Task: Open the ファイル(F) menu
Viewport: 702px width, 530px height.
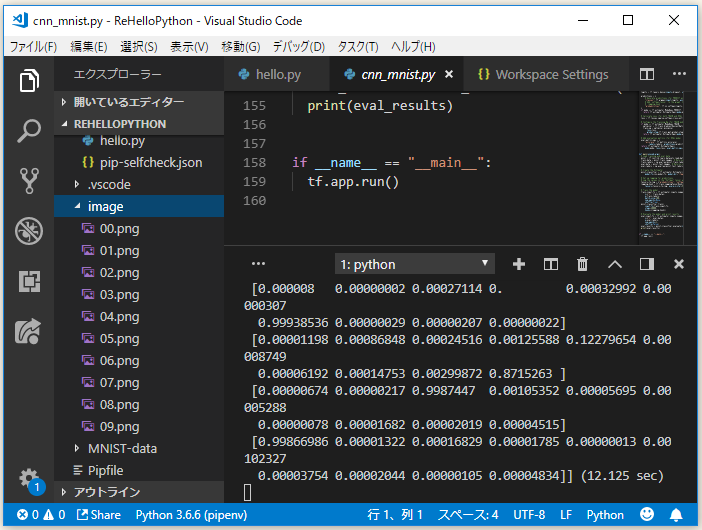Action: click(33, 47)
